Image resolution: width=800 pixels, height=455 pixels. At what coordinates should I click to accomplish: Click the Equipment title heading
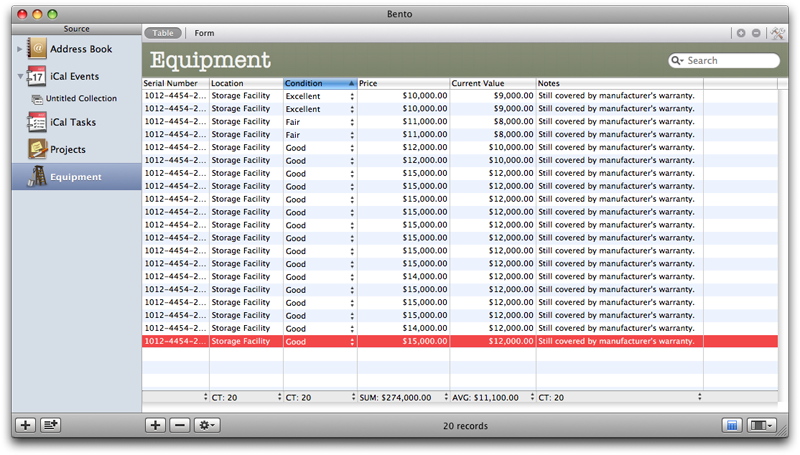pyautogui.click(x=210, y=60)
